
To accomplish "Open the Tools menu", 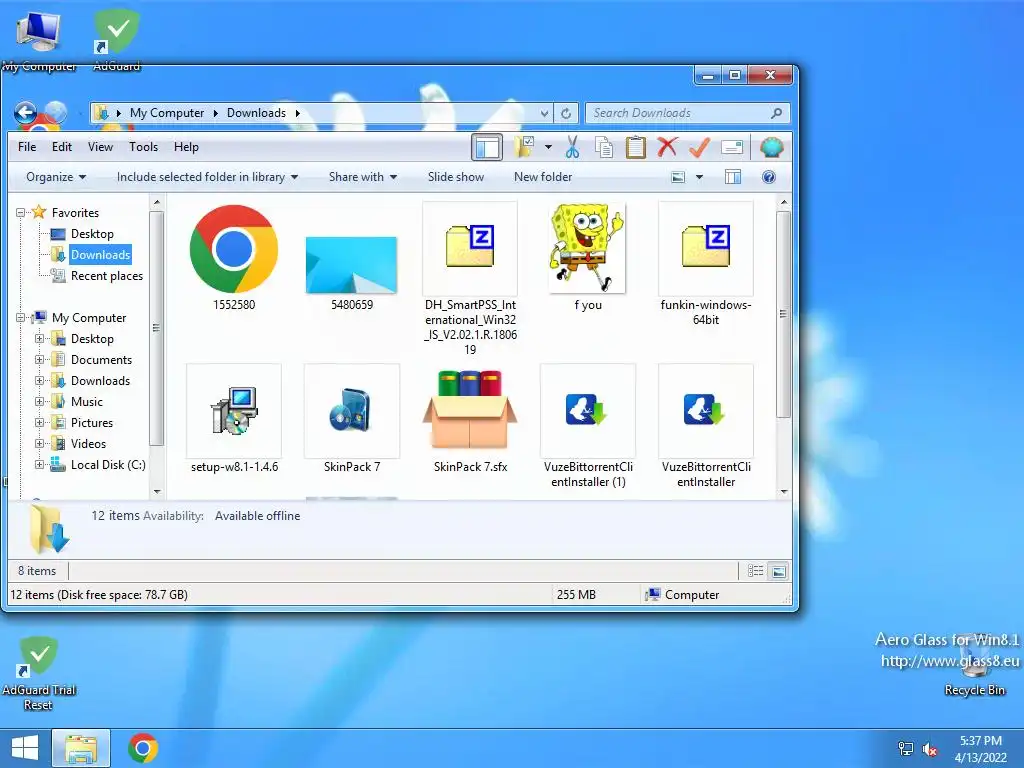I will [x=143, y=147].
